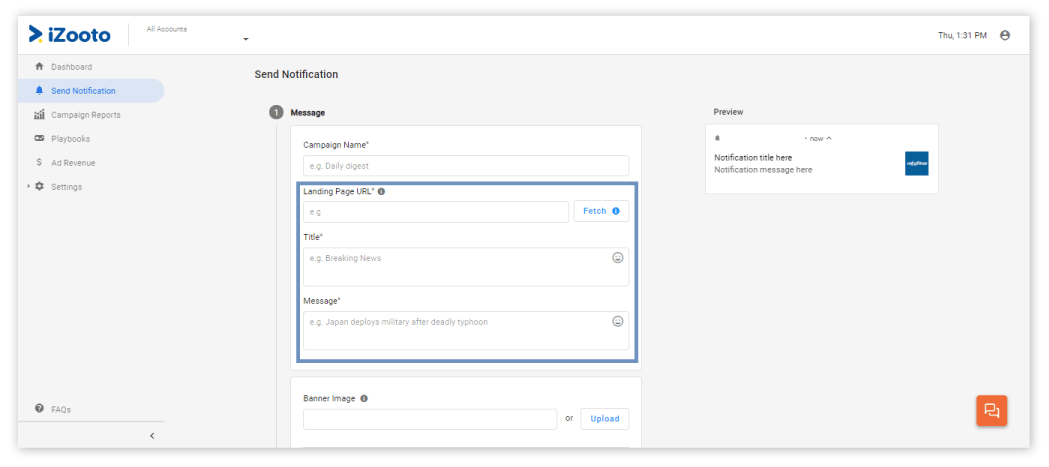Click the Fetch button

(601, 211)
